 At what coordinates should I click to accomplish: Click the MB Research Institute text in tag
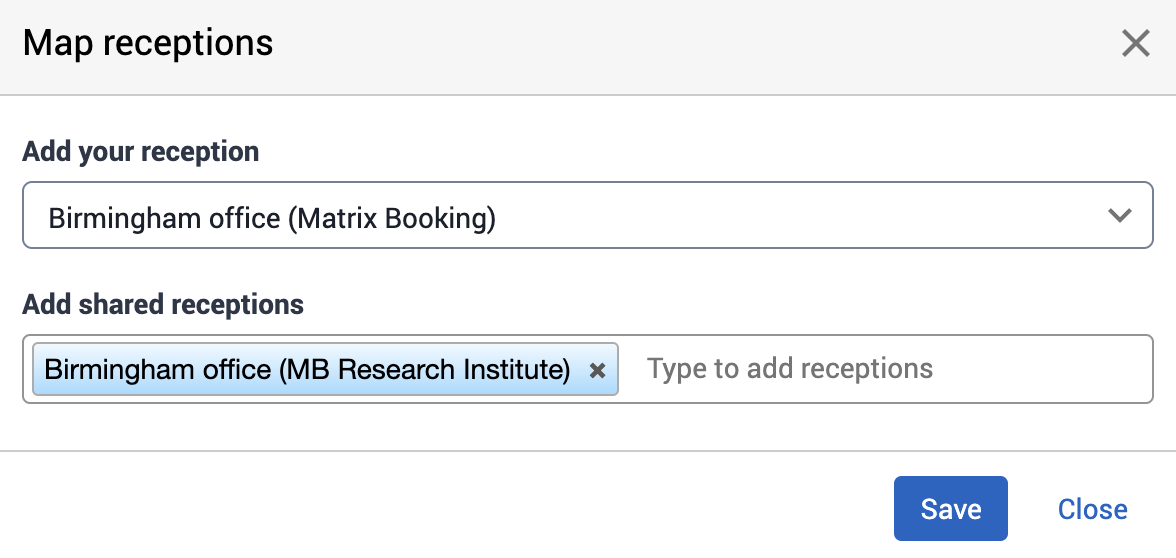point(424,369)
